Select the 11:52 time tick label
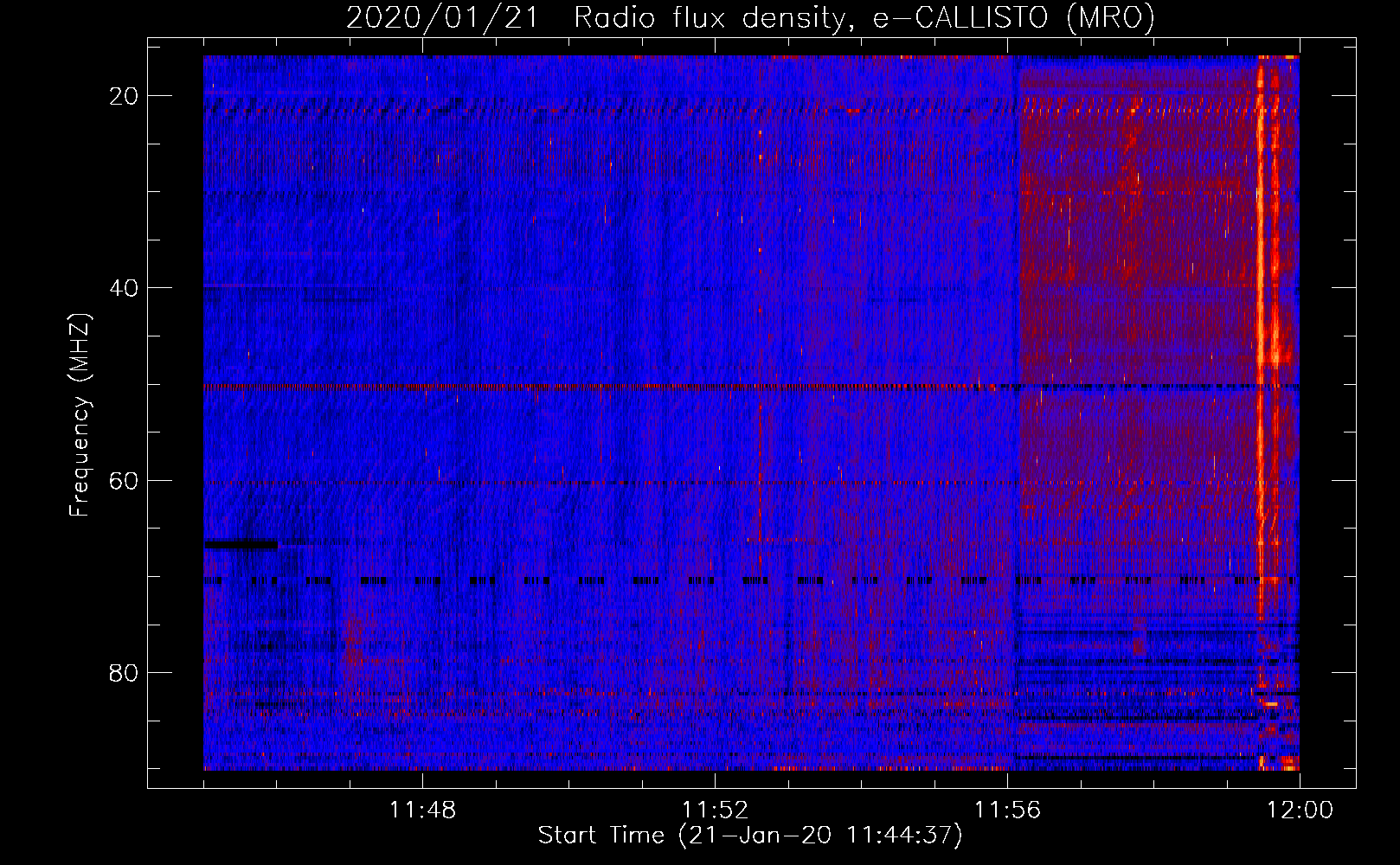1400x865 pixels. coord(715,811)
